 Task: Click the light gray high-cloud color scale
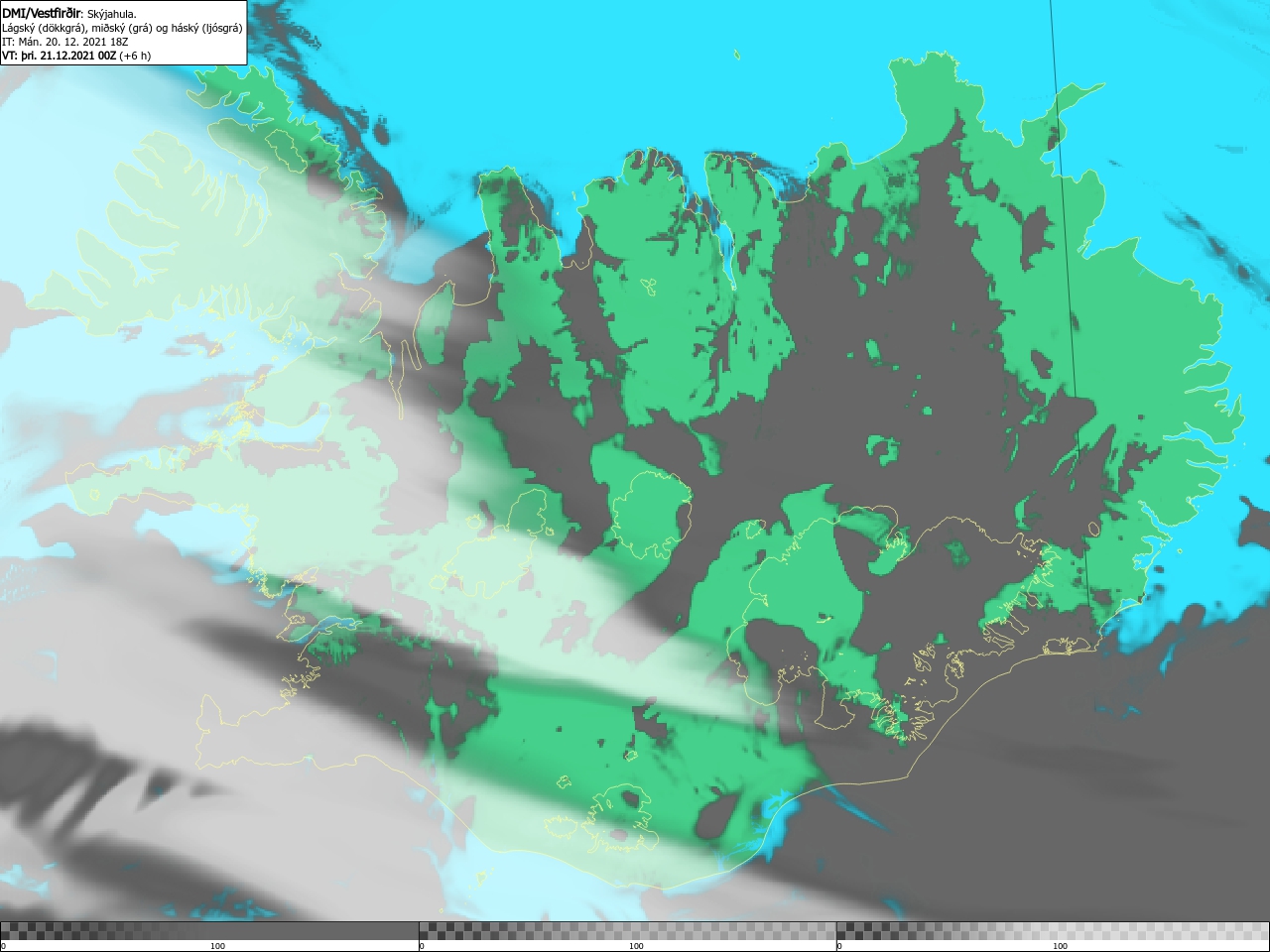click(1052, 930)
